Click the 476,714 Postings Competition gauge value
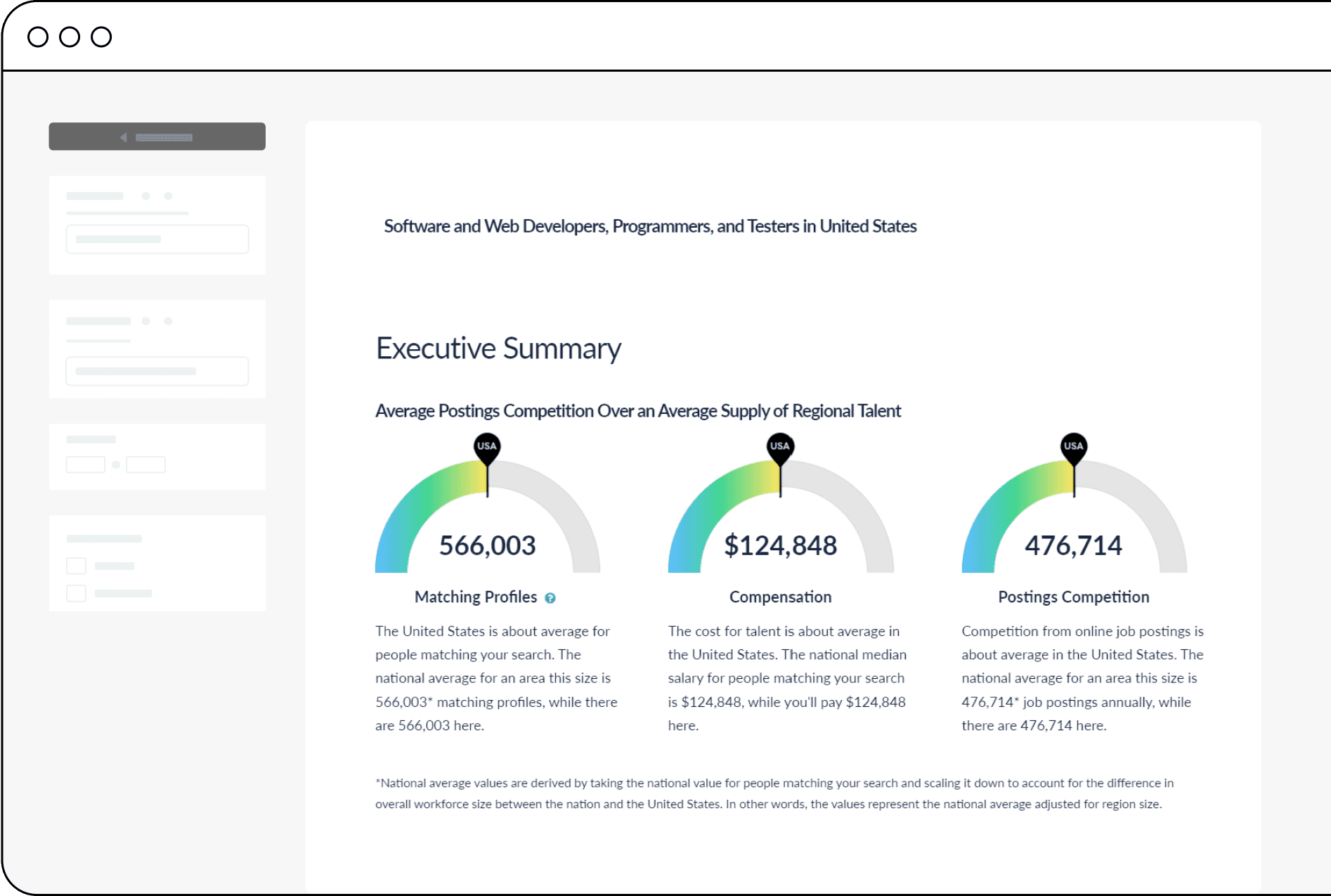Screen dimensions: 1331x896 coord(1074,545)
